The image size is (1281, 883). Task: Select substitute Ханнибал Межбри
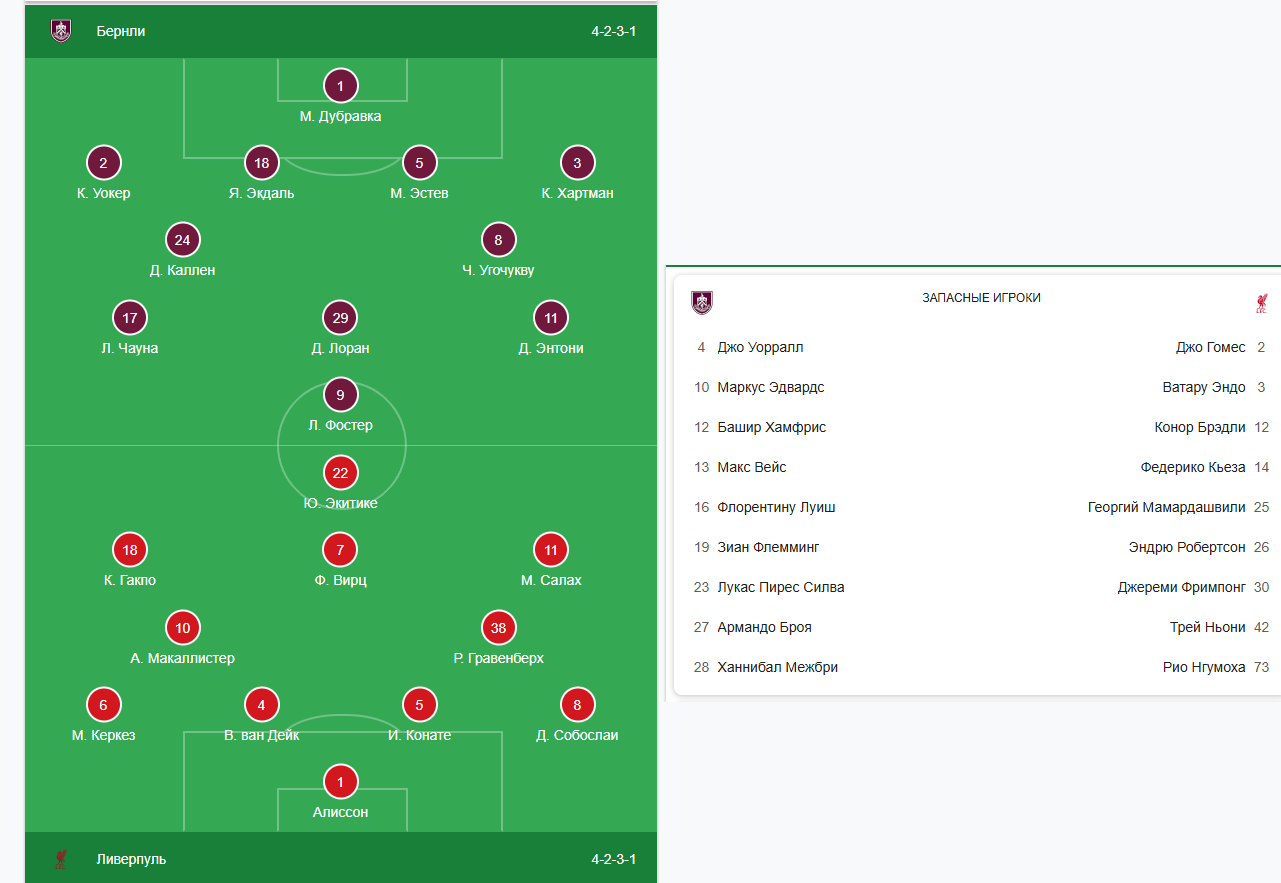tap(777, 667)
